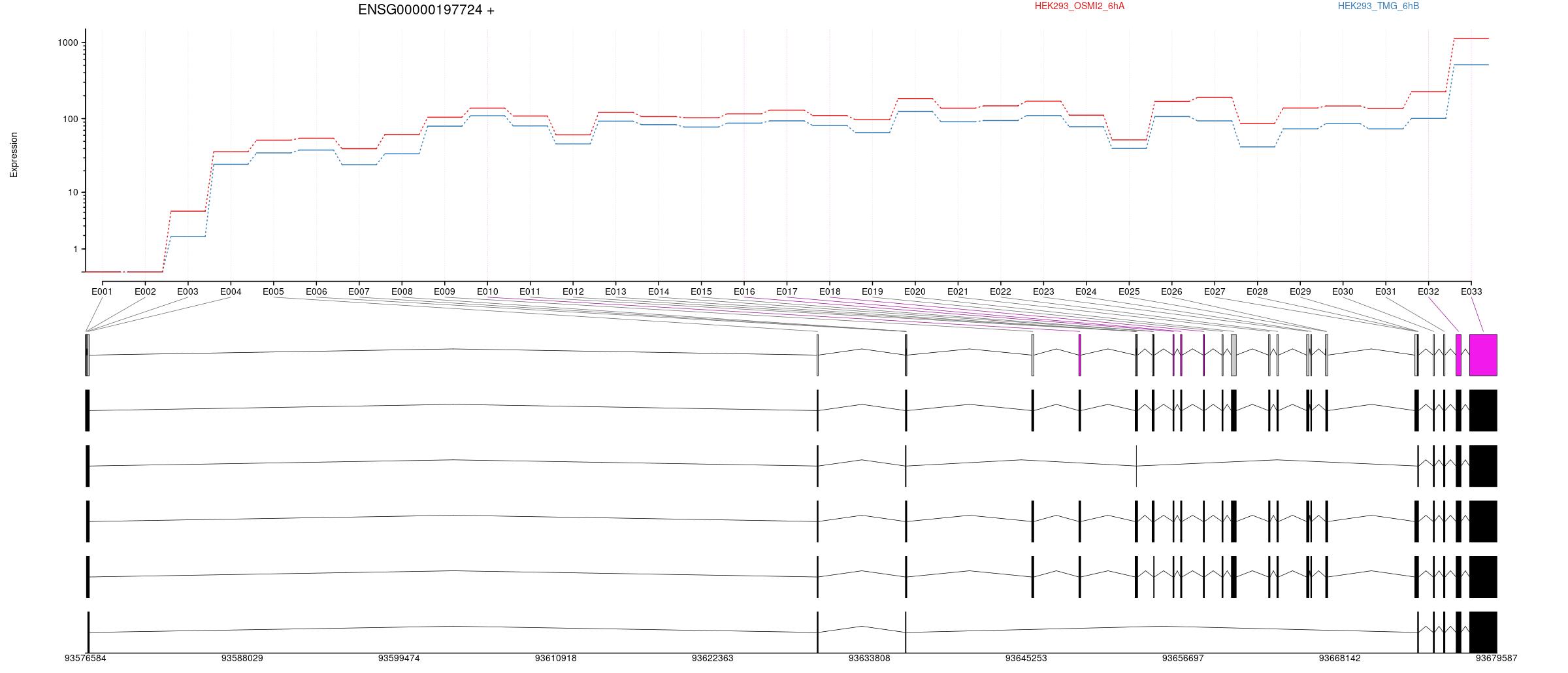Click genomic coordinate 93576584

tap(85, 658)
